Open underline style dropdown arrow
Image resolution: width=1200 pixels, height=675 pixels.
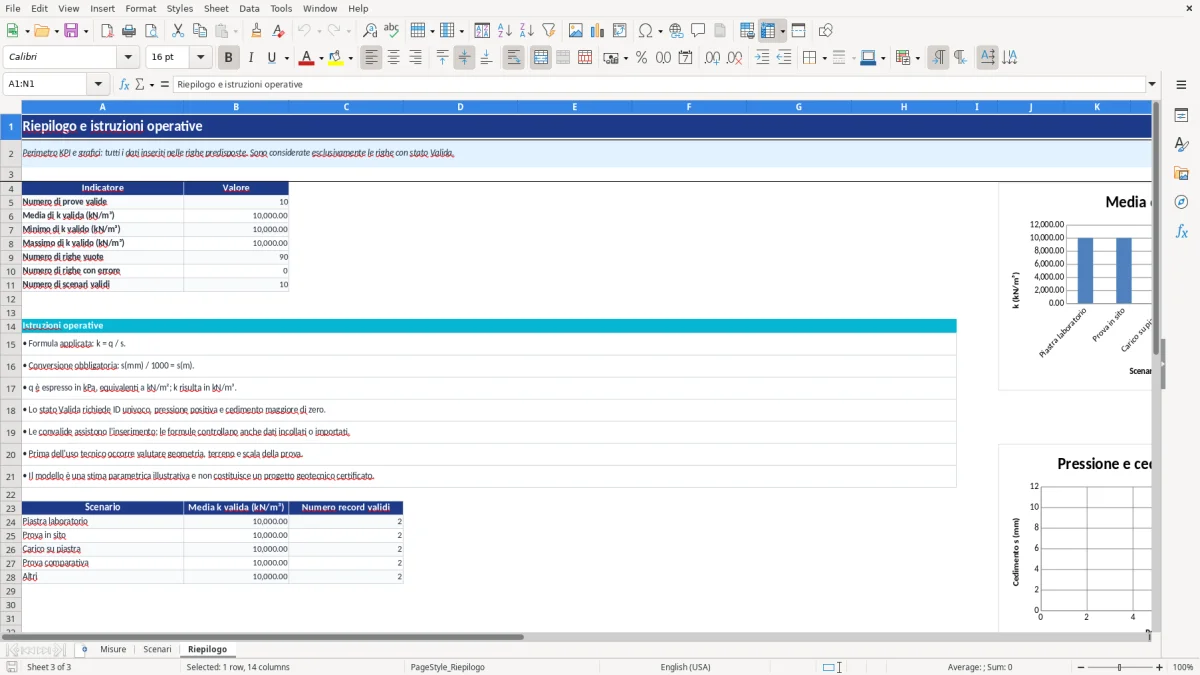point(286,58)
